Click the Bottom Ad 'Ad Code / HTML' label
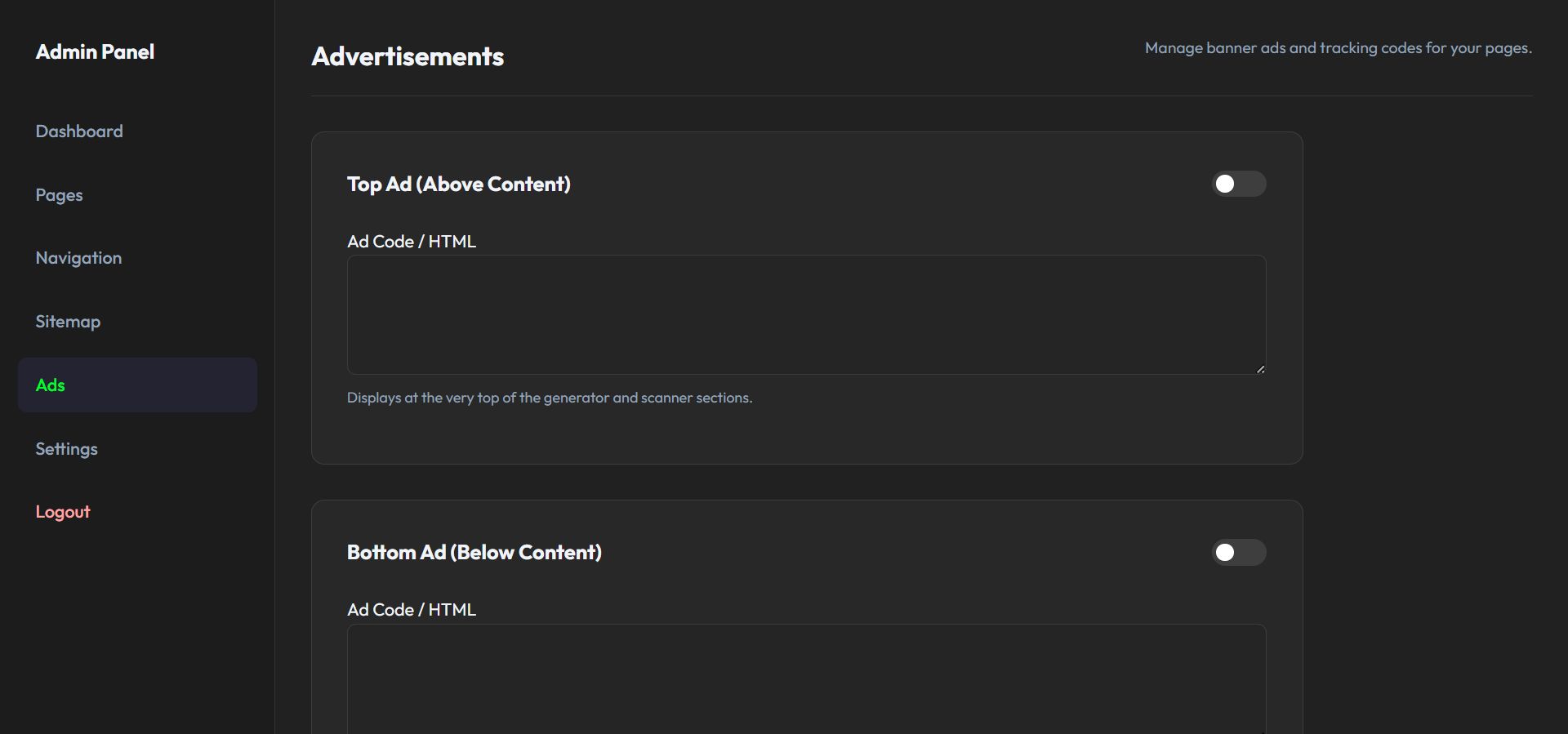This screenshot has height=734, width=1568. coord(412,610)
